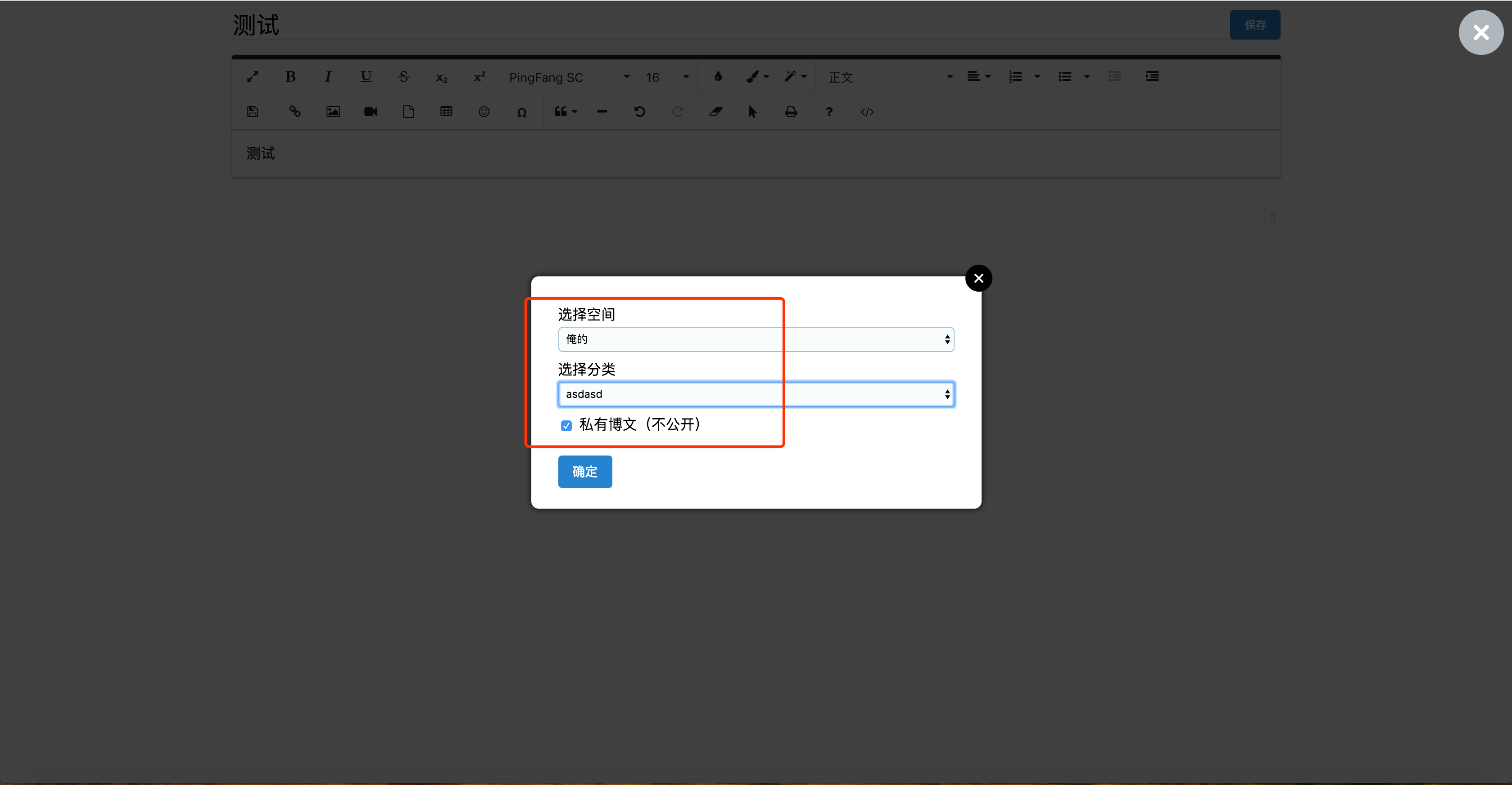The width and height of the screenshot is (1512, 785).
Task: Open the font size 16 dropdown
Action: (x=667, y=77)
